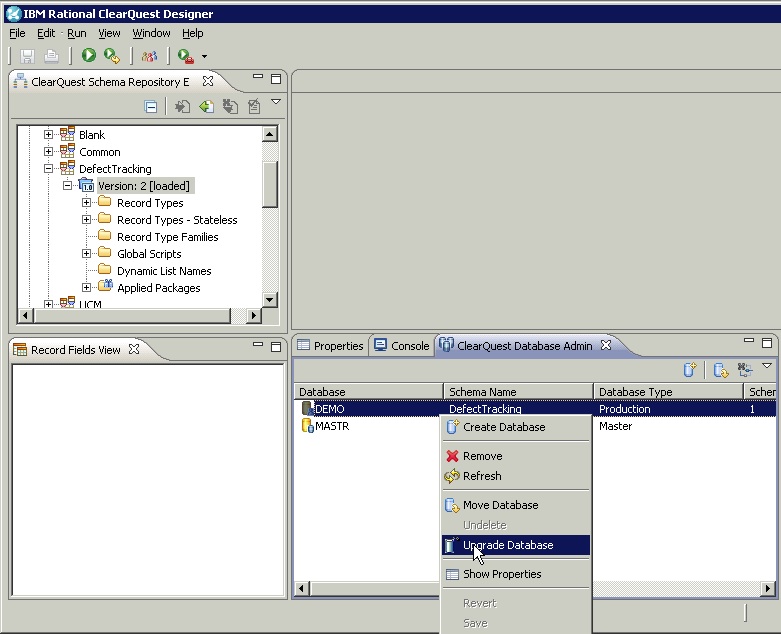
Task: Choose Remove from context menu
Action: 516,456
